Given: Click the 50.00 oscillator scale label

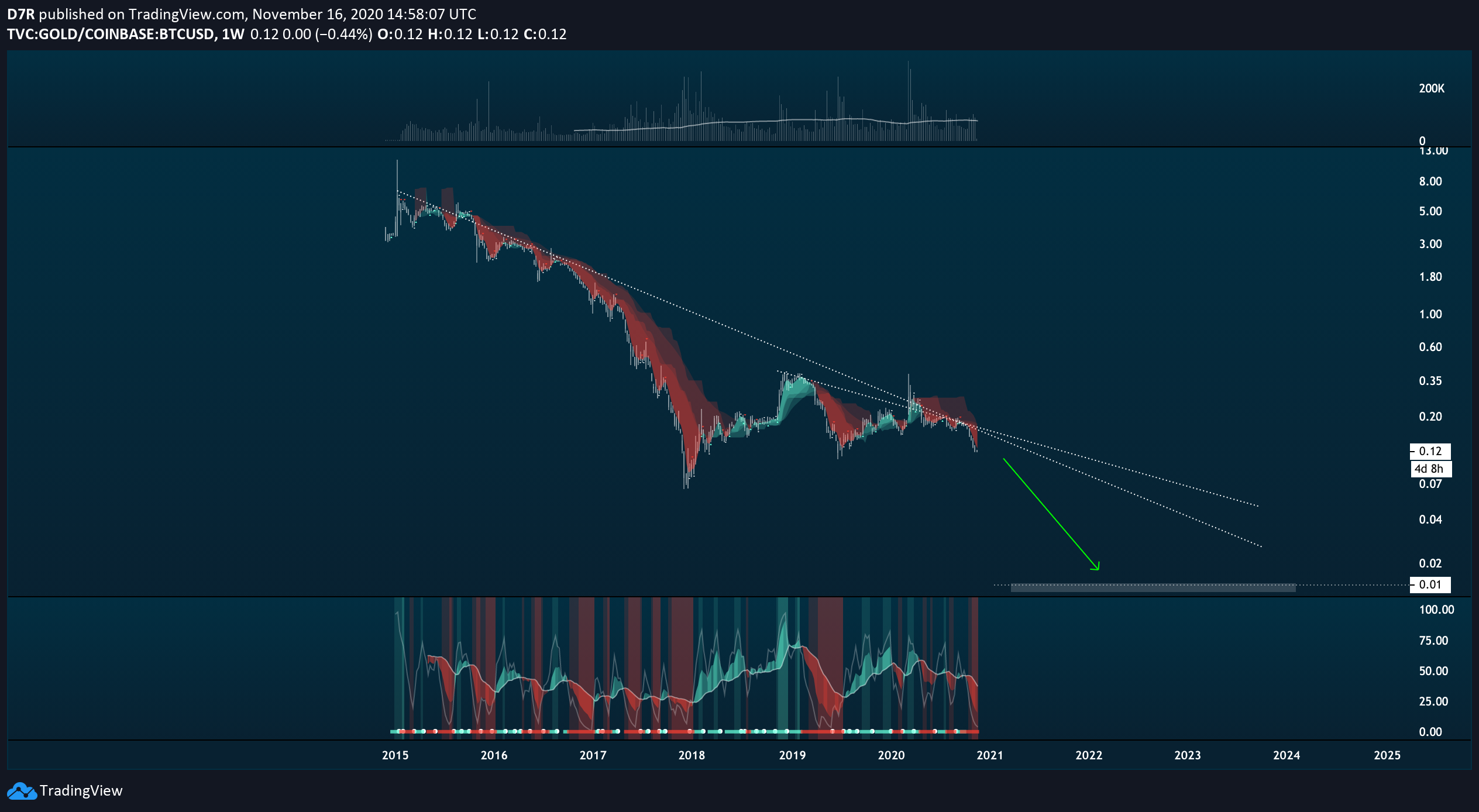Looking at the screenshot, I should (1433, 671).
